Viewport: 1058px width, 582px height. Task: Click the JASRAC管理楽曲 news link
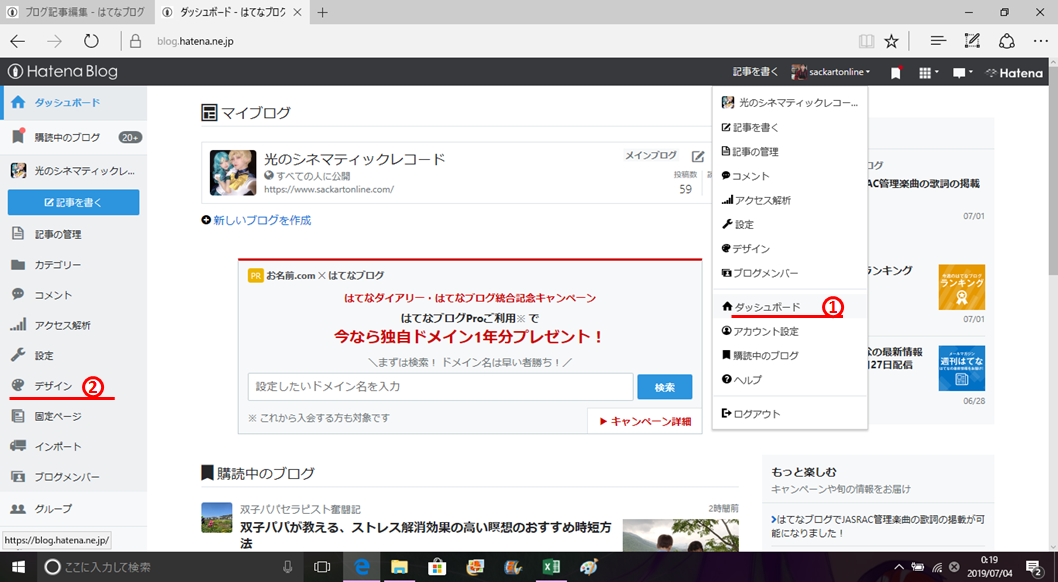878,526
